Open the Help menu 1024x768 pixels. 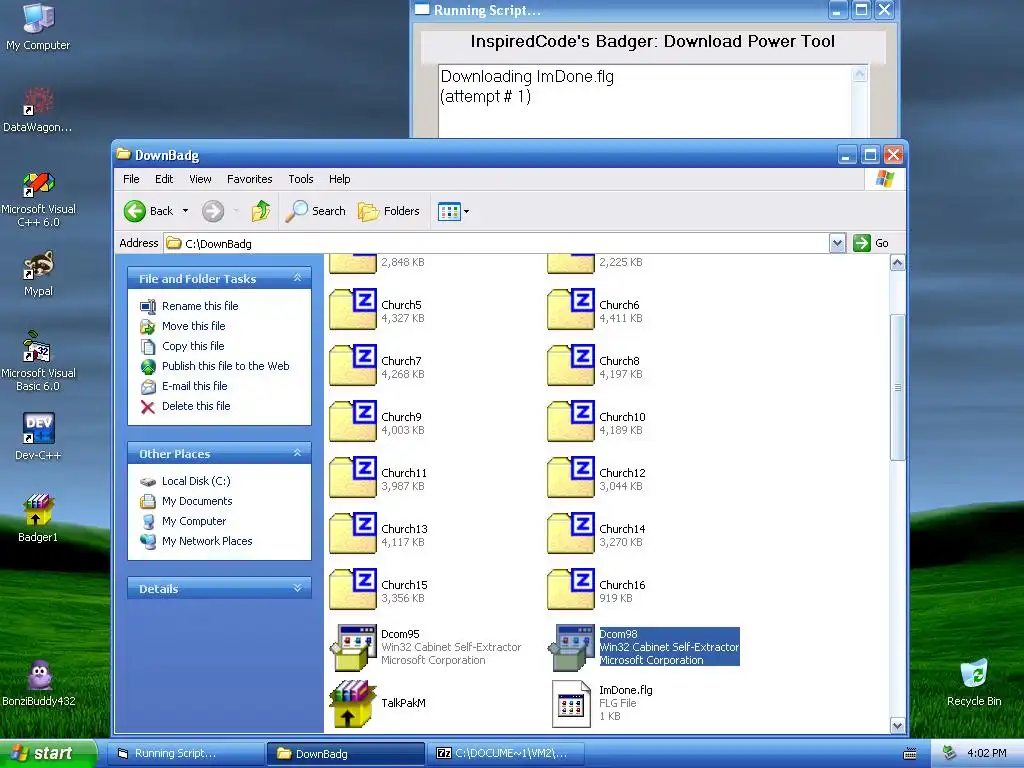pos(340,179)
